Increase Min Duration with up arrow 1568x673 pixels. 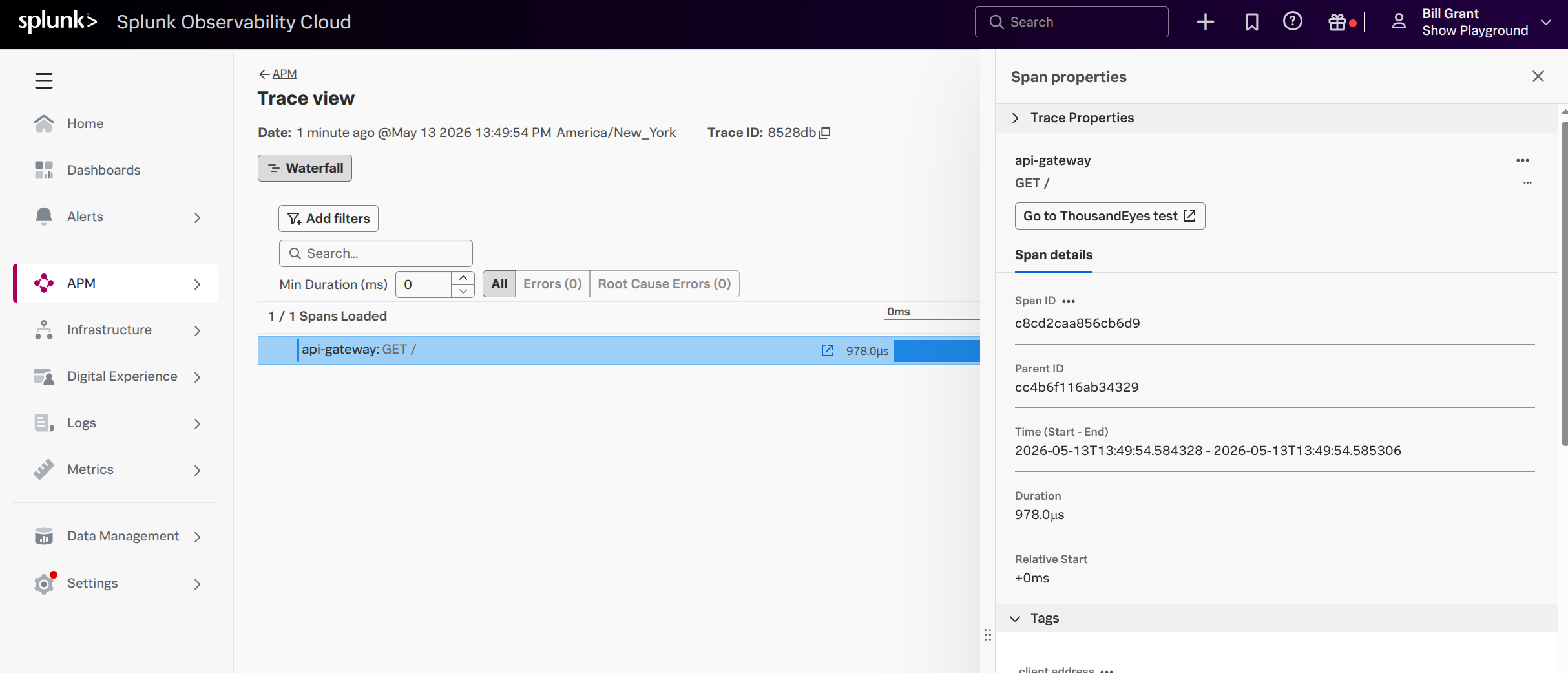(463, 278)
